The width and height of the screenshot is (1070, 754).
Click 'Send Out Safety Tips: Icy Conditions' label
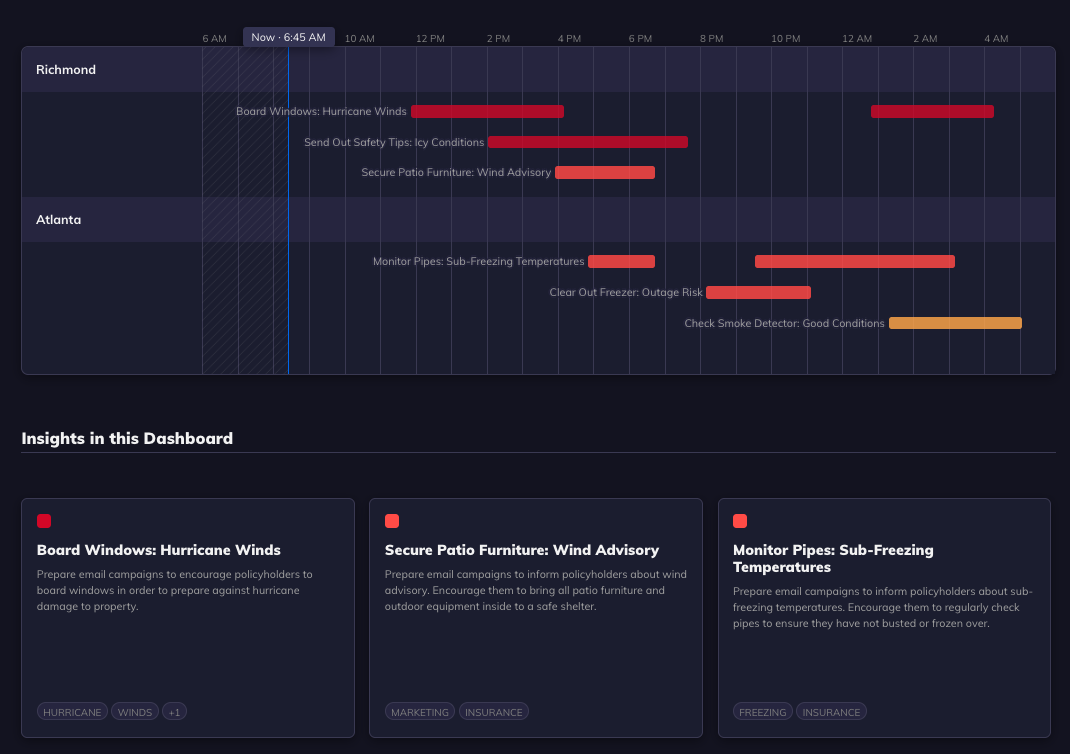(x=394, y=142)
